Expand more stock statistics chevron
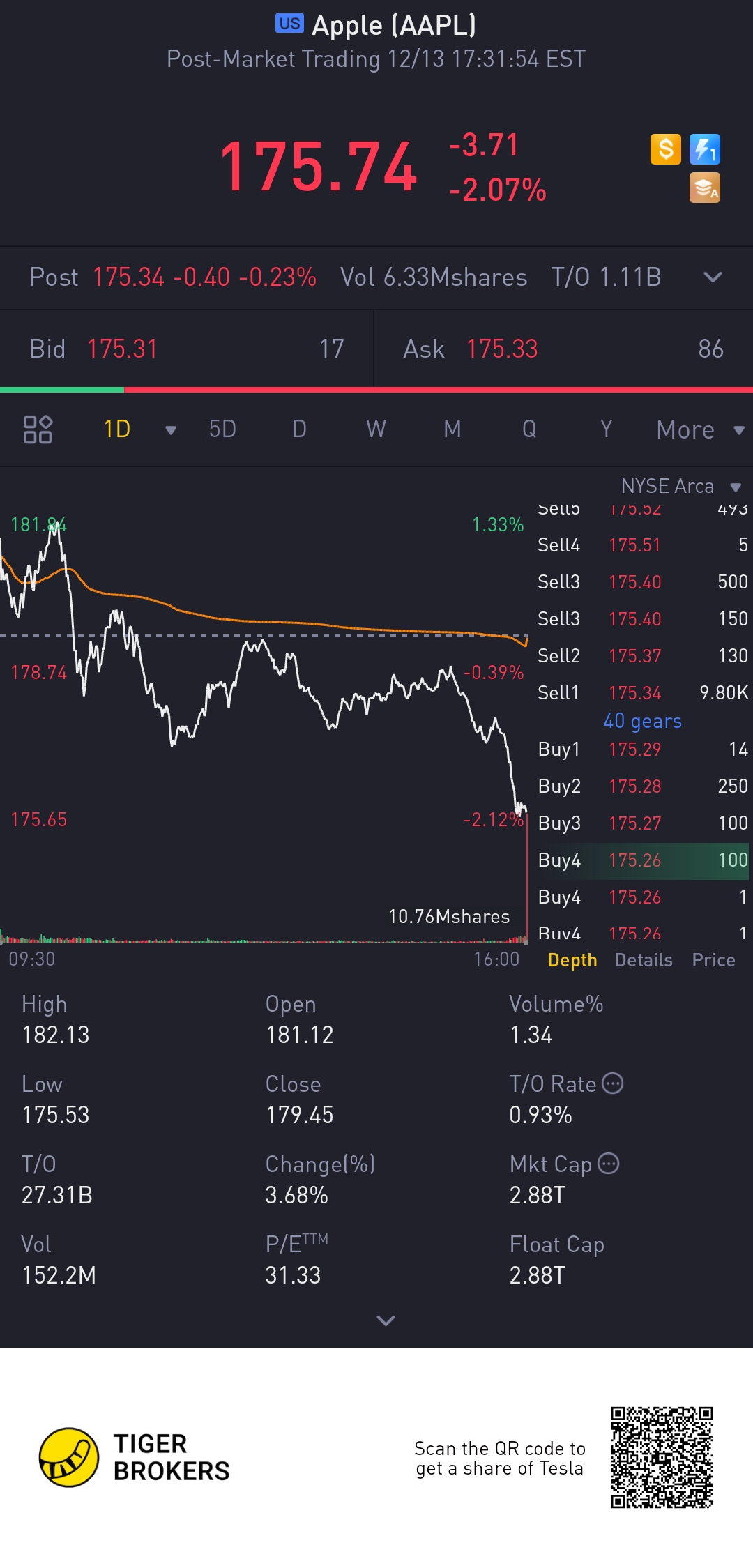This screenshot has width=753, height=1568. pyautogui.click(x=386, y=1320)
